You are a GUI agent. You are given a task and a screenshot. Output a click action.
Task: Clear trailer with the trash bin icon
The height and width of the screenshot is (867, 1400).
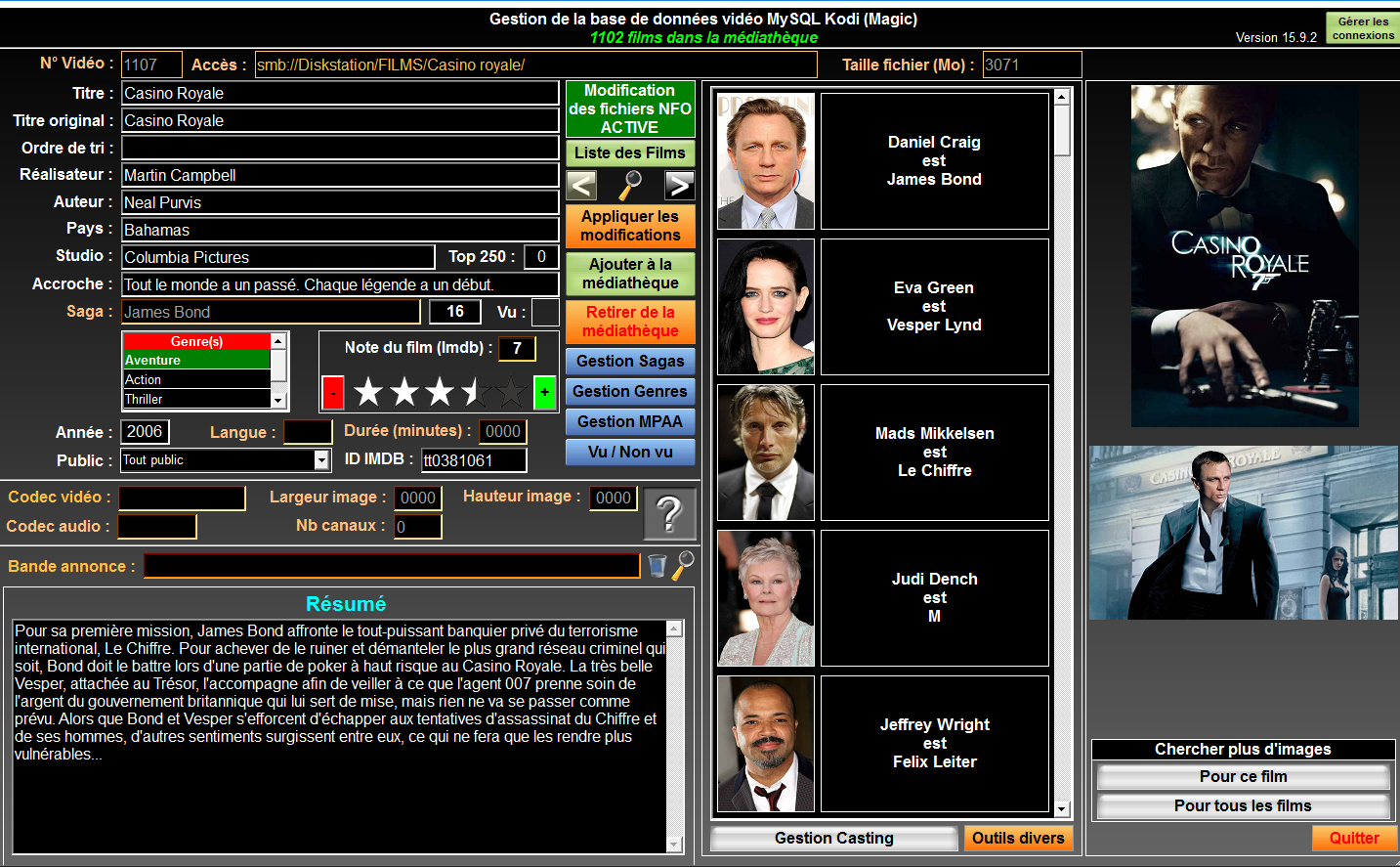(658, 566)
